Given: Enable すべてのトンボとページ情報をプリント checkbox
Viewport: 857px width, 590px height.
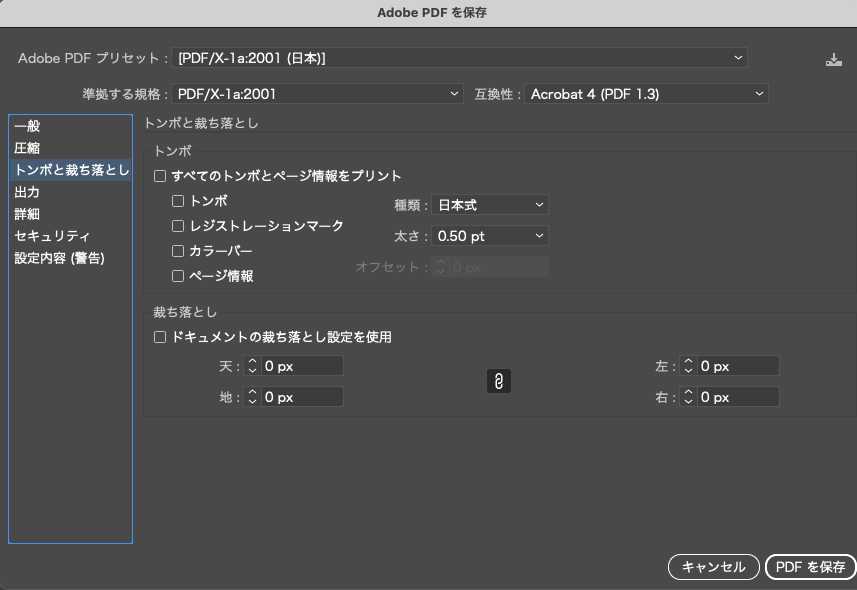Looking at the screenshot, I should [x=160, y=176].
